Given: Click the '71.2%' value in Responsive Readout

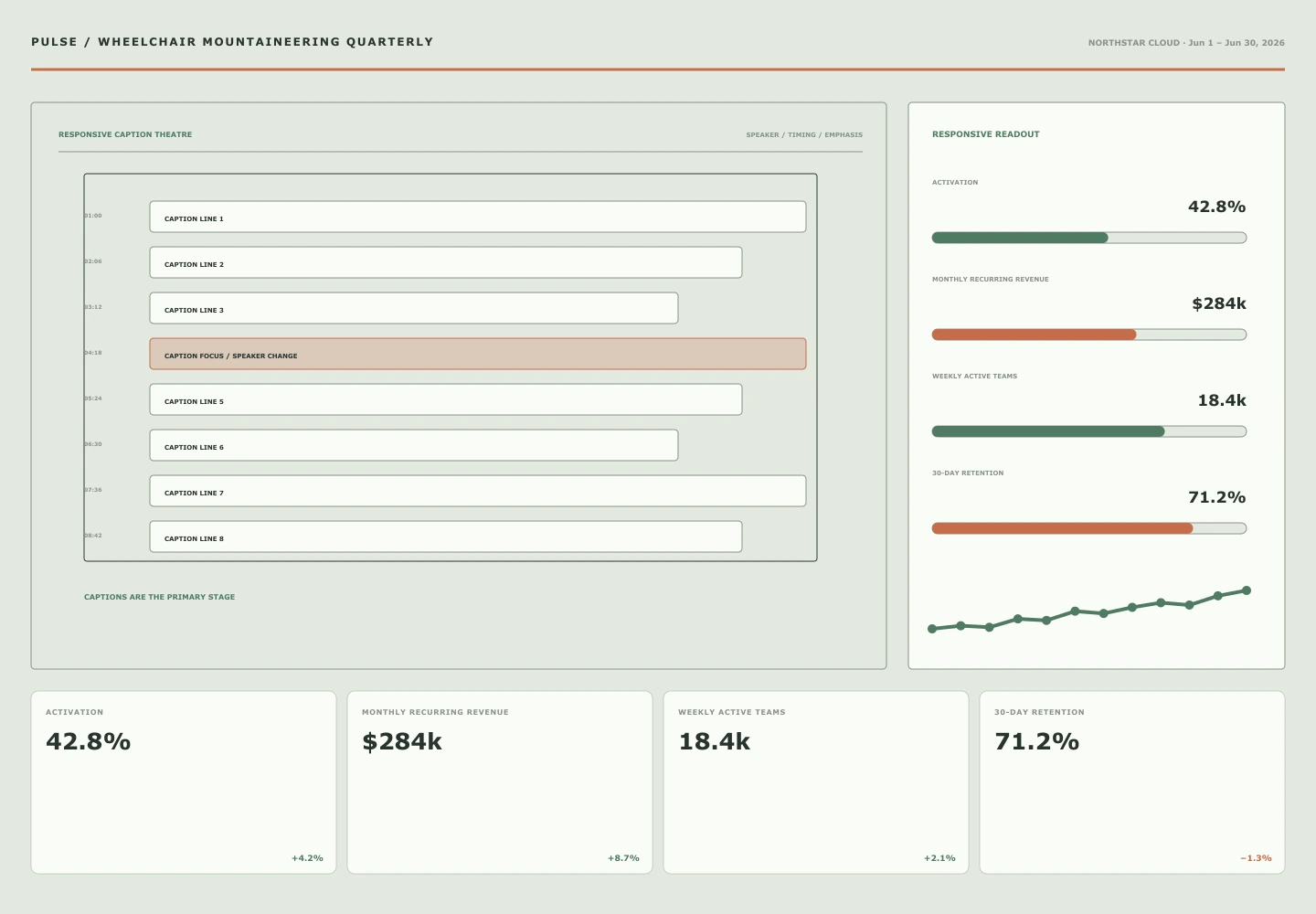Looking at the screenshot, I should coord(1217,497).
